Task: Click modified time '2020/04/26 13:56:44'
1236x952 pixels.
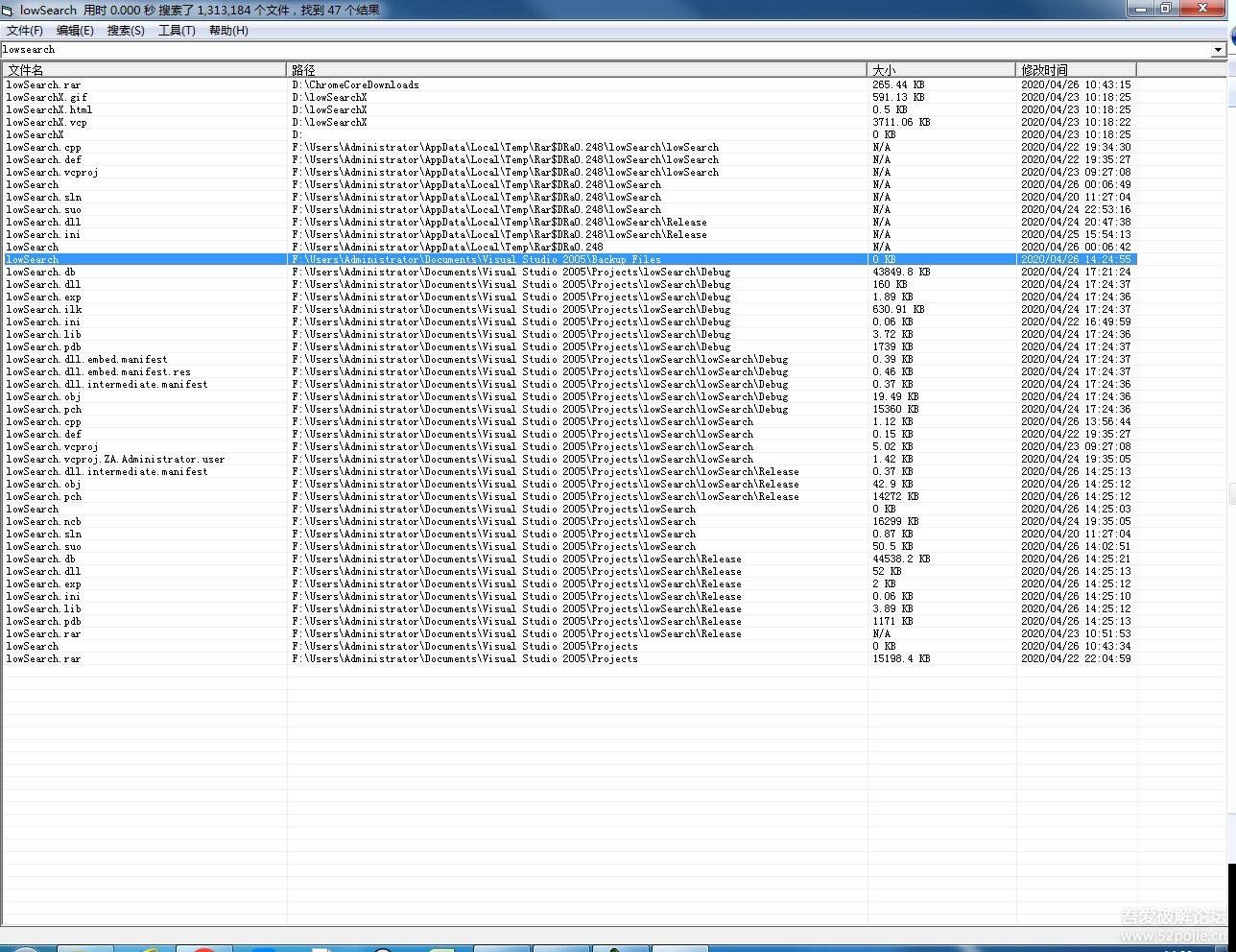Action: coord(1076,421)
